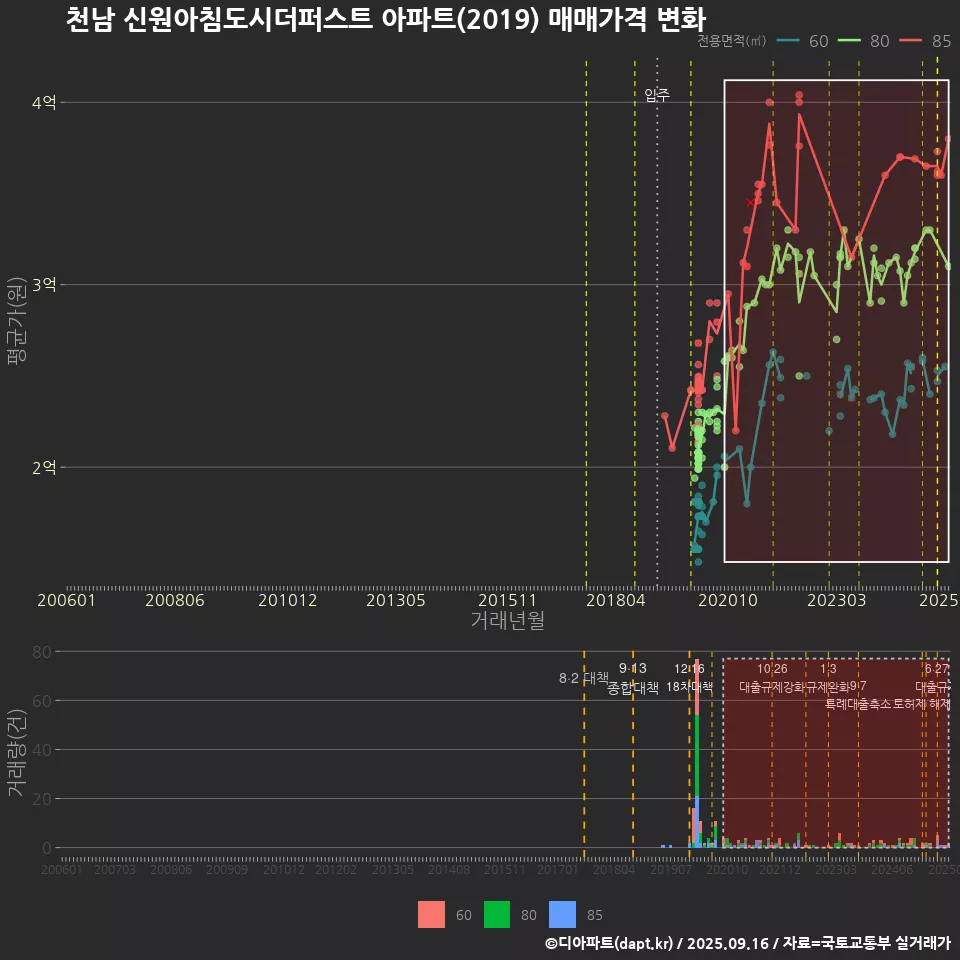Image resolution: width=960 pixels, height=960 pixels.
Task: Click volume chart x-axis label 202406
Action: click(x=892, y=869)
